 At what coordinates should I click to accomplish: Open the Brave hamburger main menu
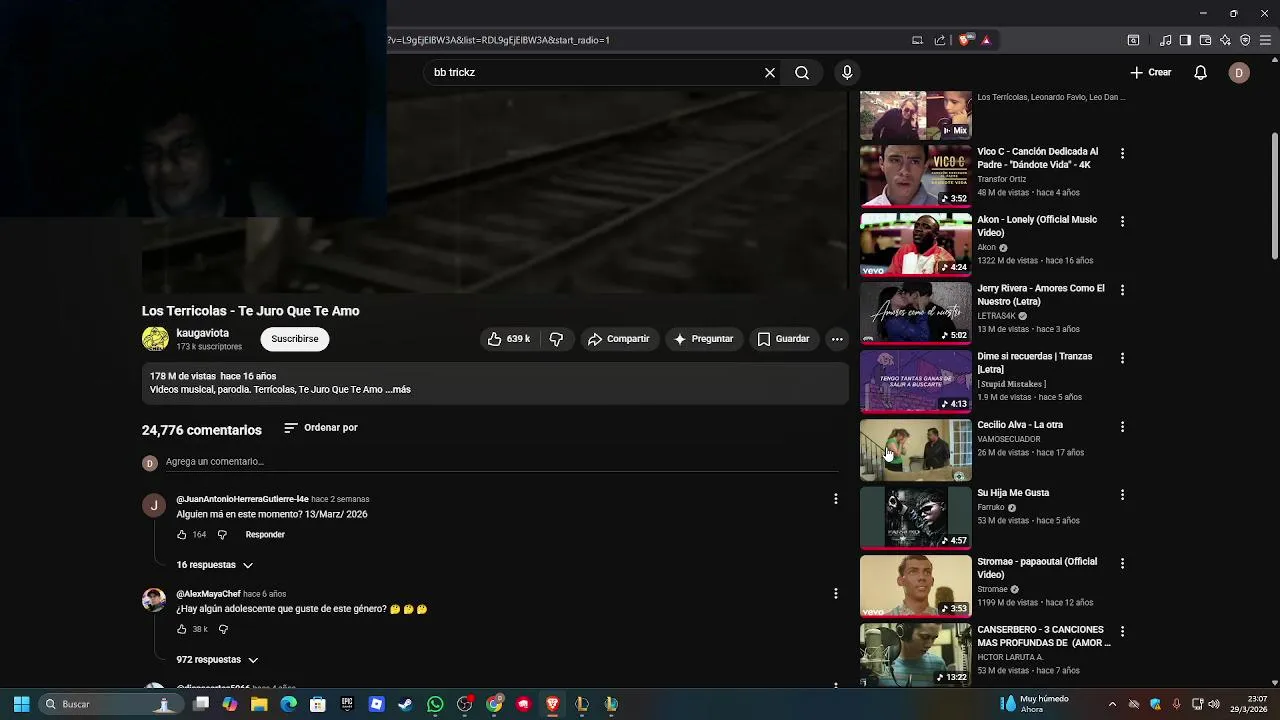click(x=1266, y=40)
